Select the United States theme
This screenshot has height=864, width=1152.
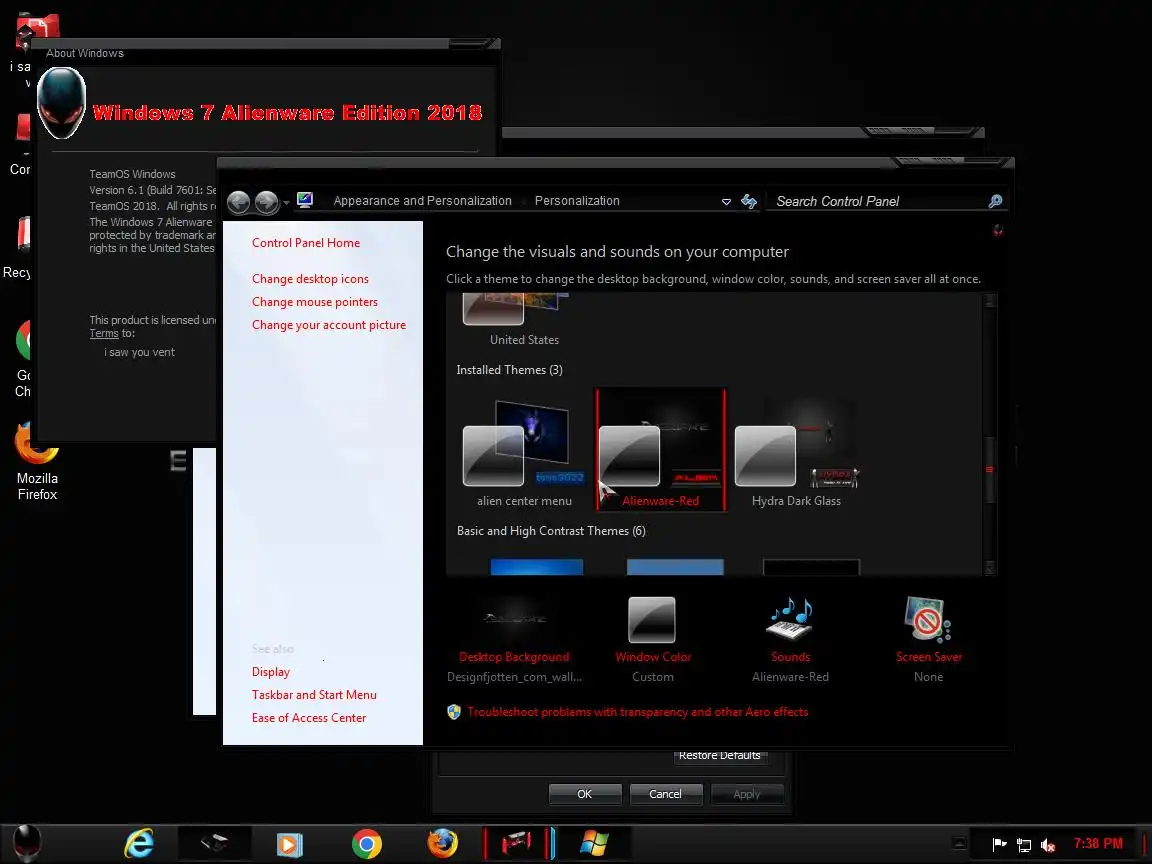coord(524,320)
